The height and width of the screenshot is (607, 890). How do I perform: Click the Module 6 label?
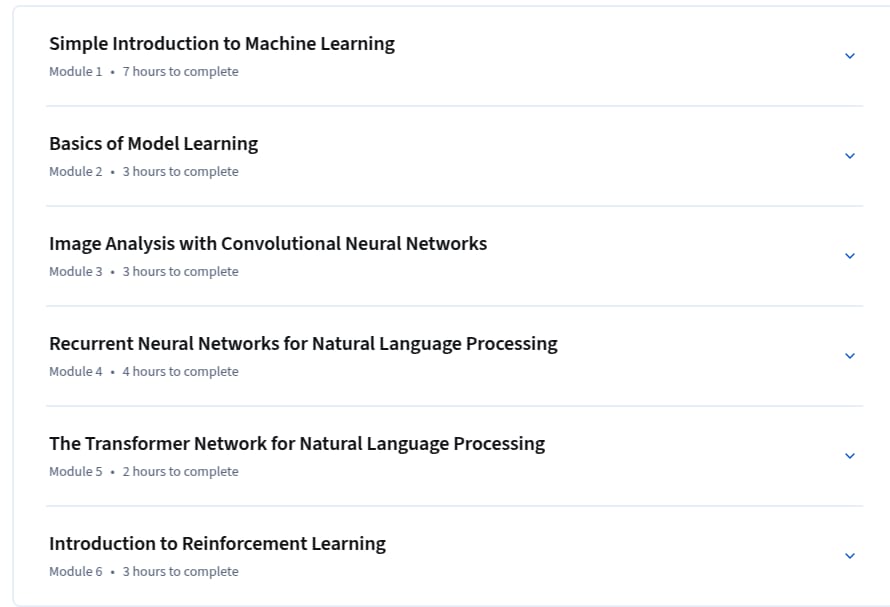75,571
